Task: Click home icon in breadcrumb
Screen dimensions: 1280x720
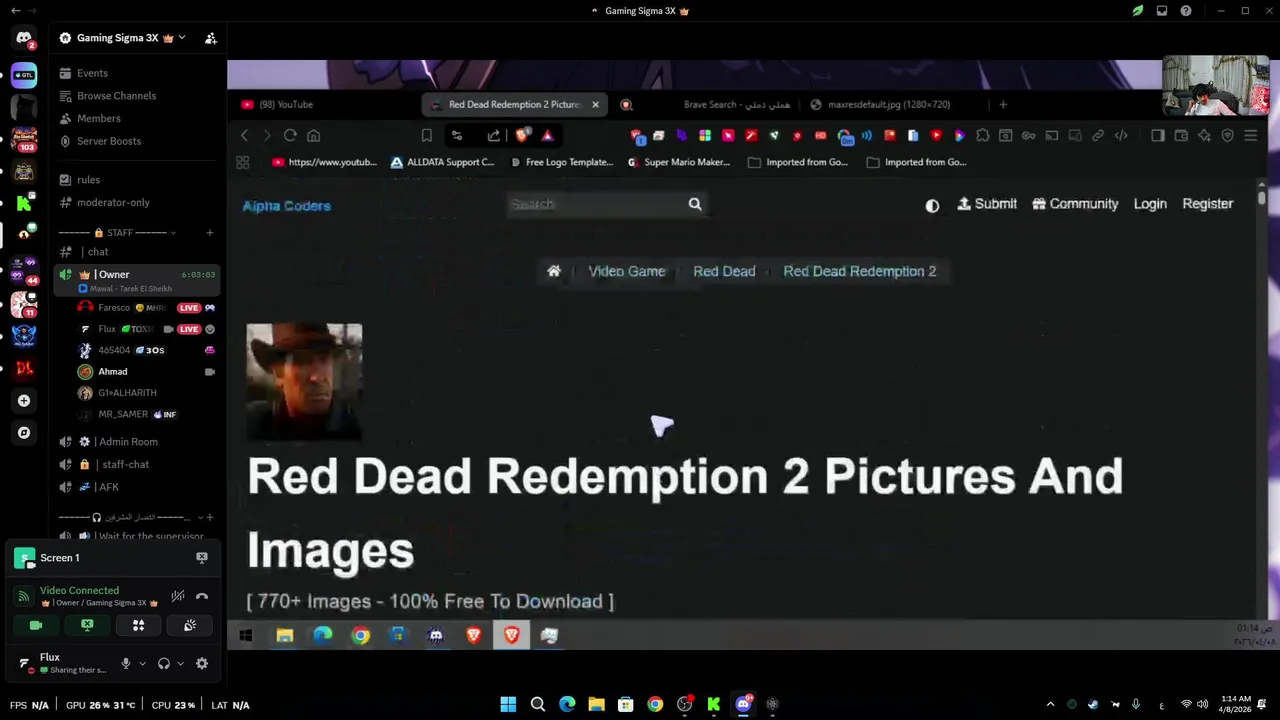Action: (x=554, y=271)
